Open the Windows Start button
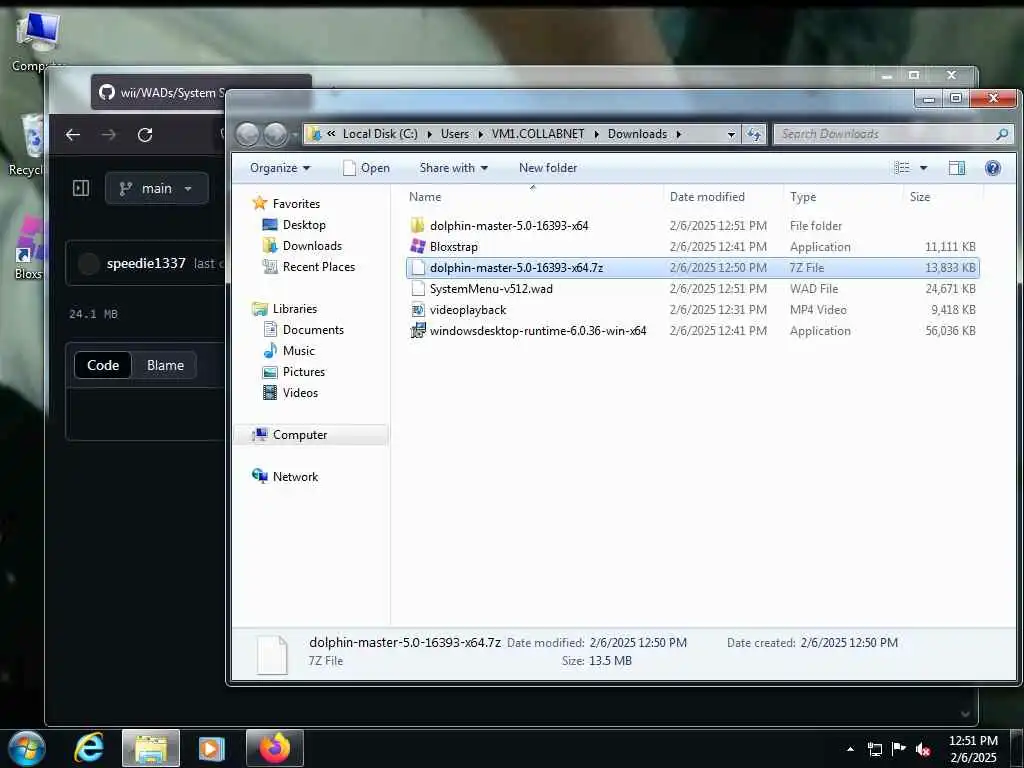Viewport: 1024px width, 768px height. click(x=27, y=748)
